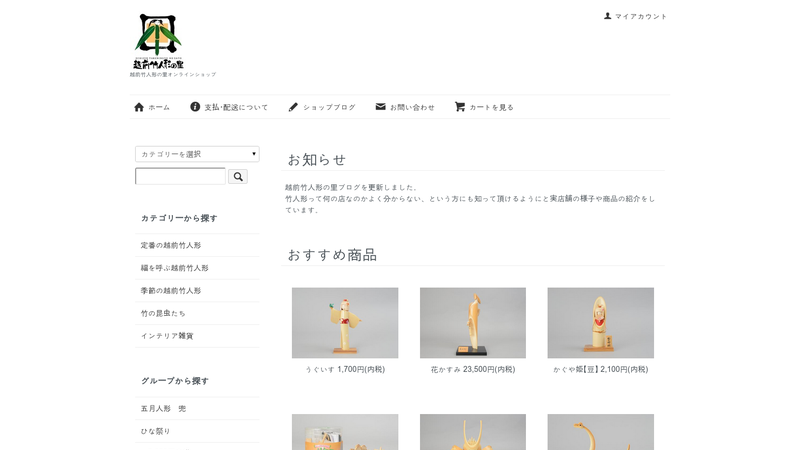The width and height of the screenshot is (800, 450).
Task: Click the home icon in navigation
Action: click(139, 107)
